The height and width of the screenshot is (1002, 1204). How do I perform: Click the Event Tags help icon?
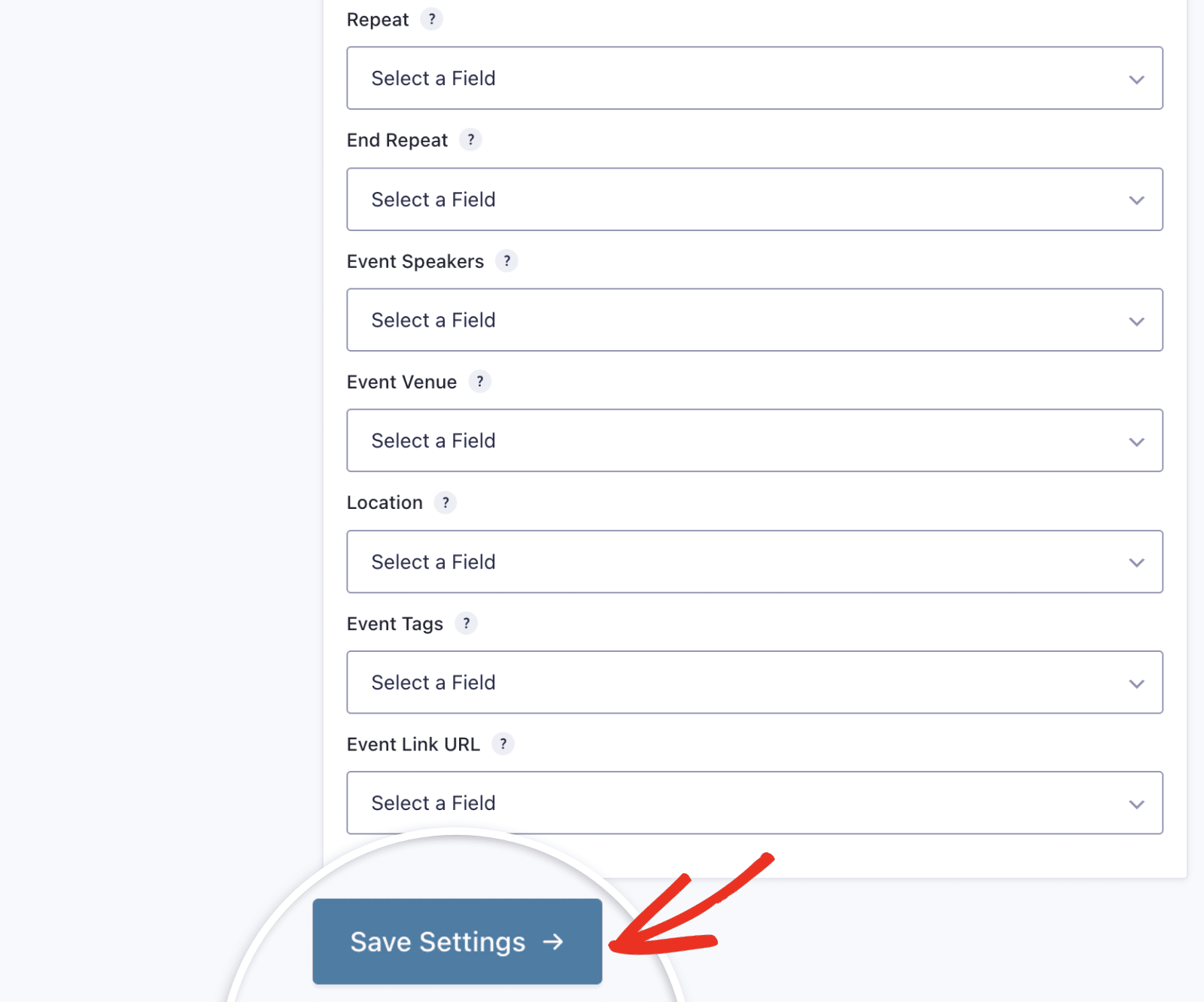tap(466, 623)
